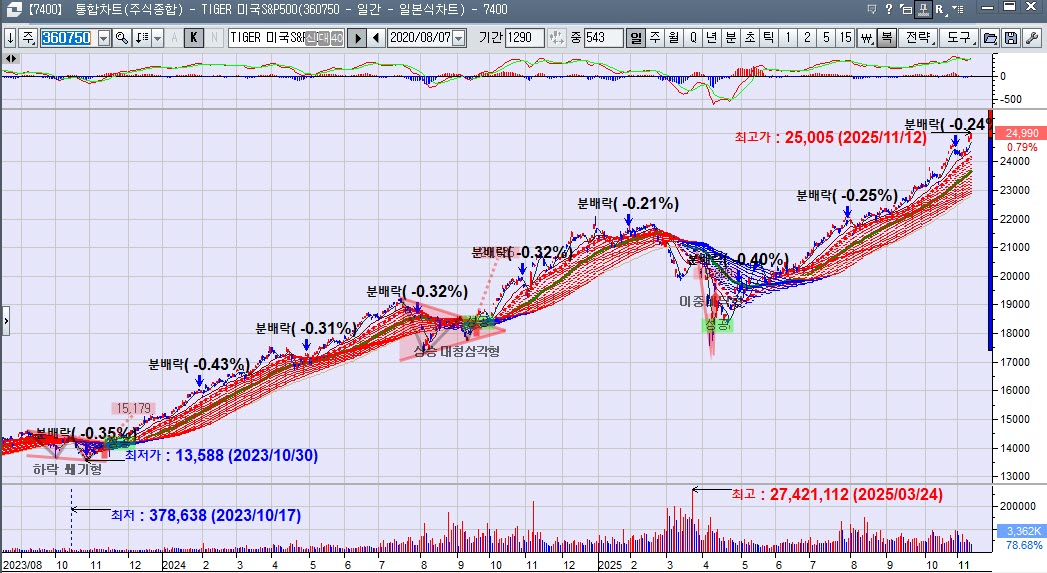Expand the stock code 360750 dropdown
Viewport: 1047px width, 573px height.
104,38
